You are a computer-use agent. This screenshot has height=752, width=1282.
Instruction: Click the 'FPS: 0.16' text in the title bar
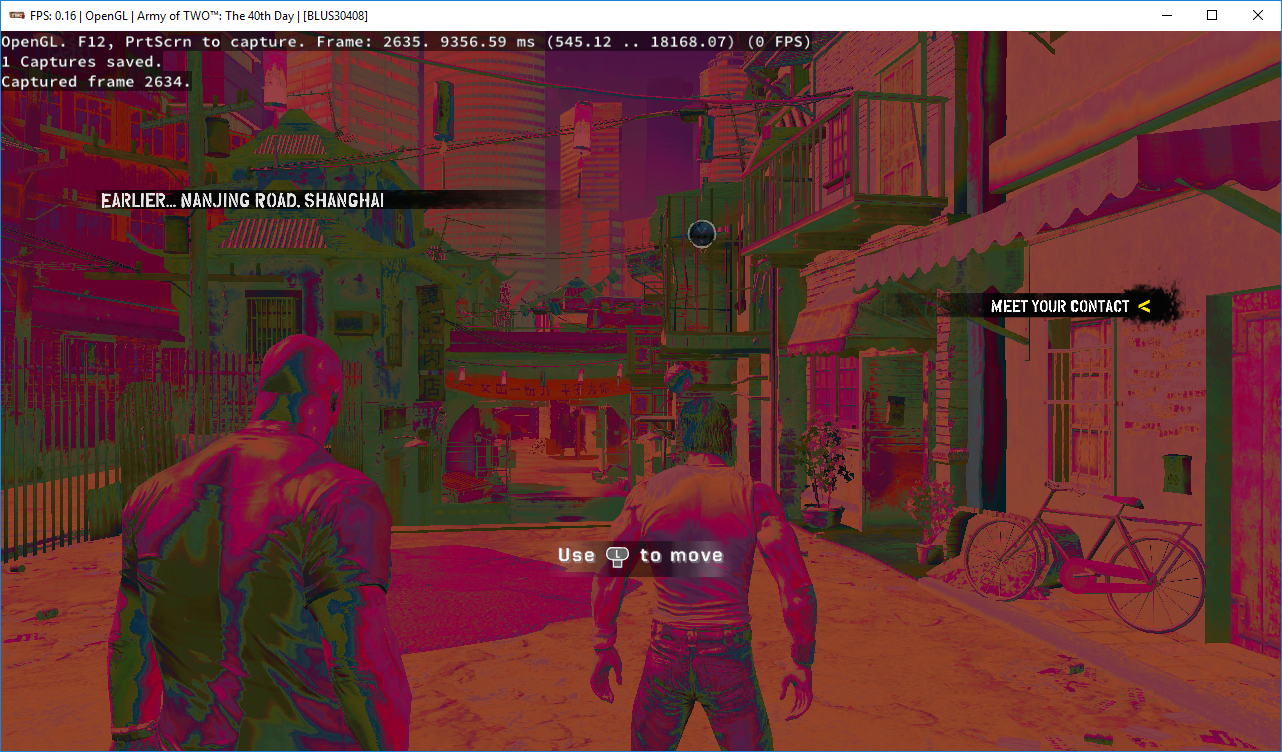[x=55, y=15]
